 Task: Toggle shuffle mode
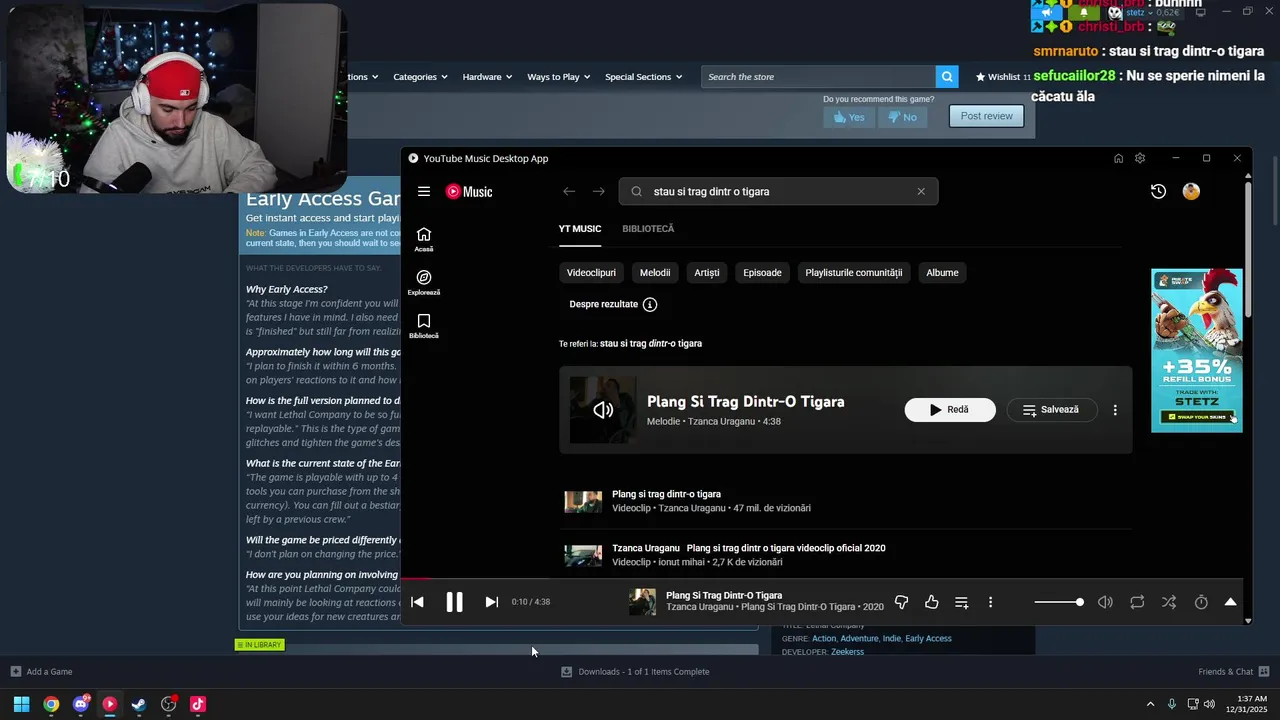pos(1169,602)
